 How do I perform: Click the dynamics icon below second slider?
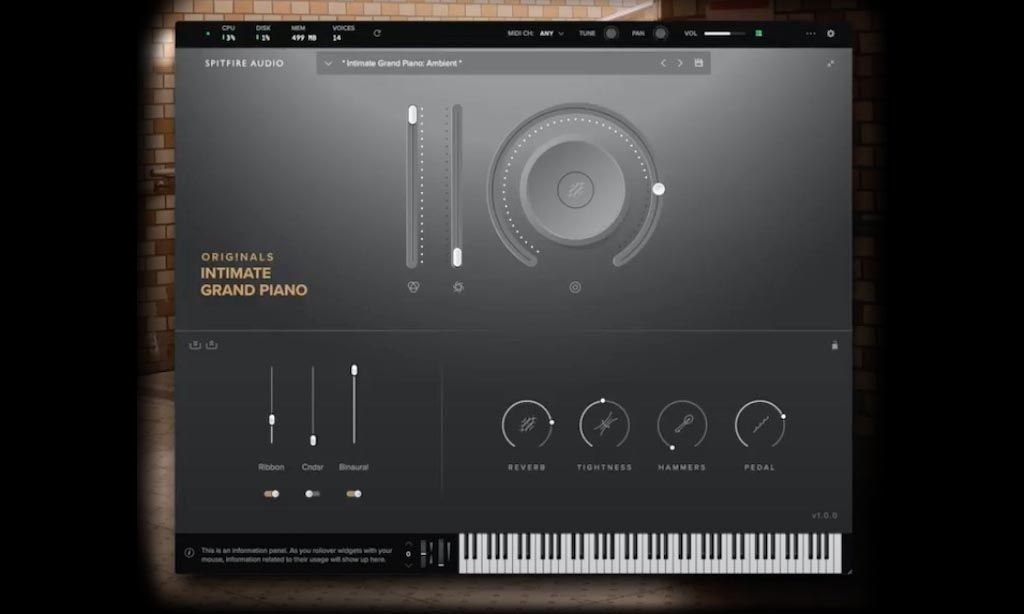tap(458, 287)
